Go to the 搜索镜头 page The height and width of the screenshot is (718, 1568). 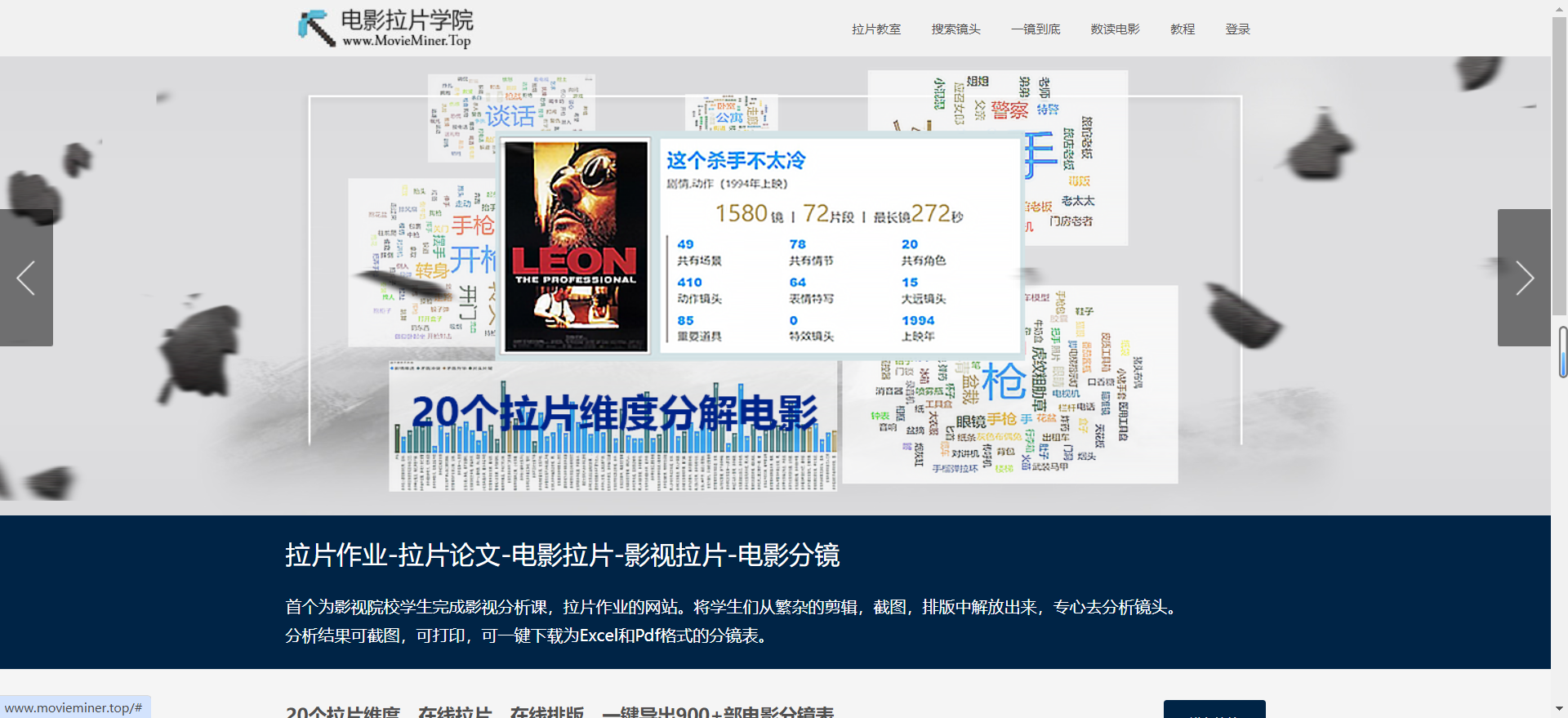coord(956,29)
